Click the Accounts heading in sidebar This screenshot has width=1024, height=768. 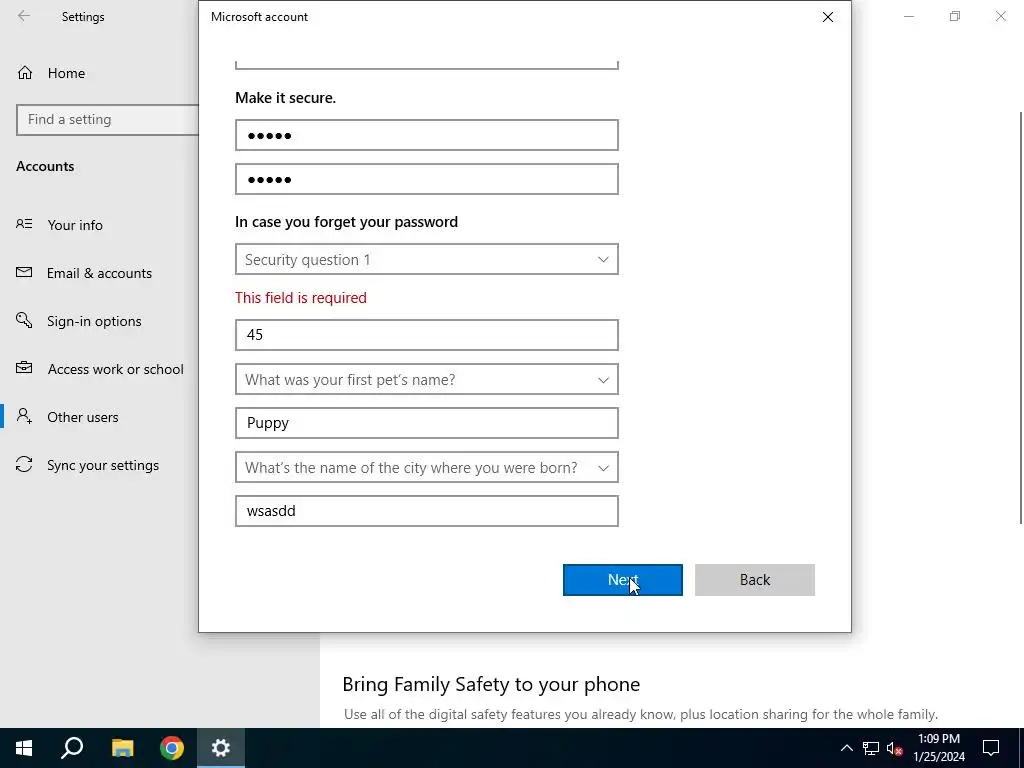45,166
